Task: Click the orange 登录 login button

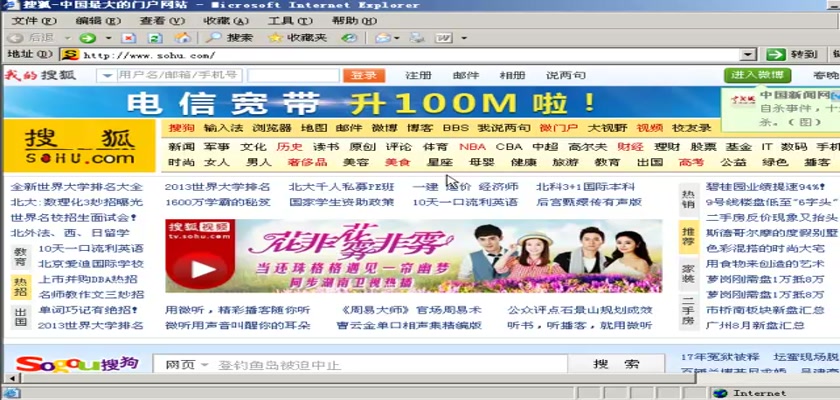Action: tap(364, 75)
